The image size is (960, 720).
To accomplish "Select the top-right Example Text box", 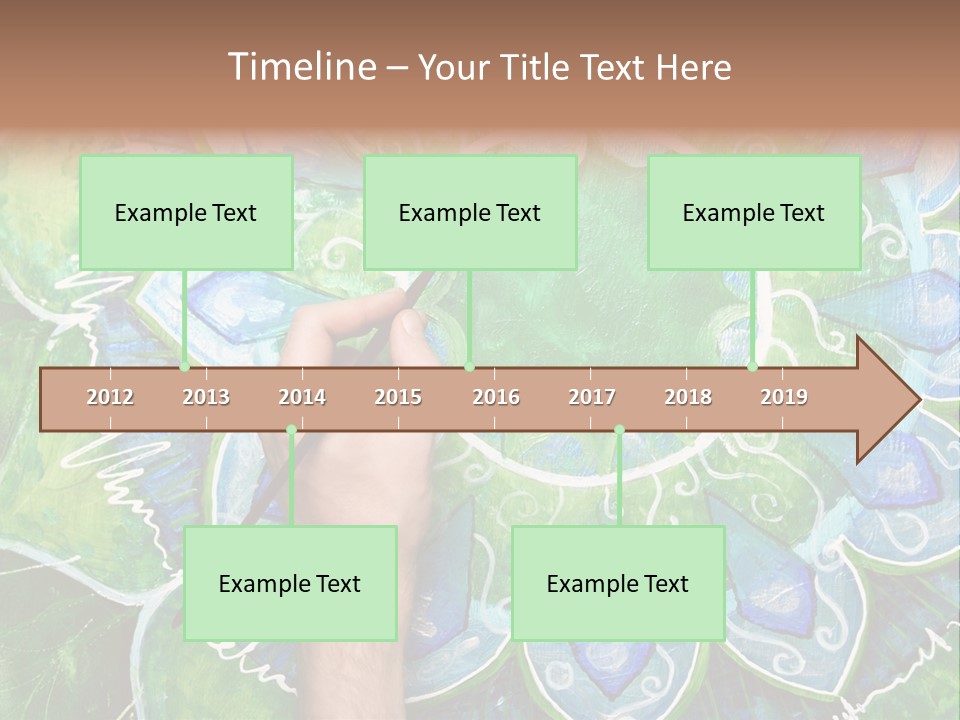I will click(754, 212).
